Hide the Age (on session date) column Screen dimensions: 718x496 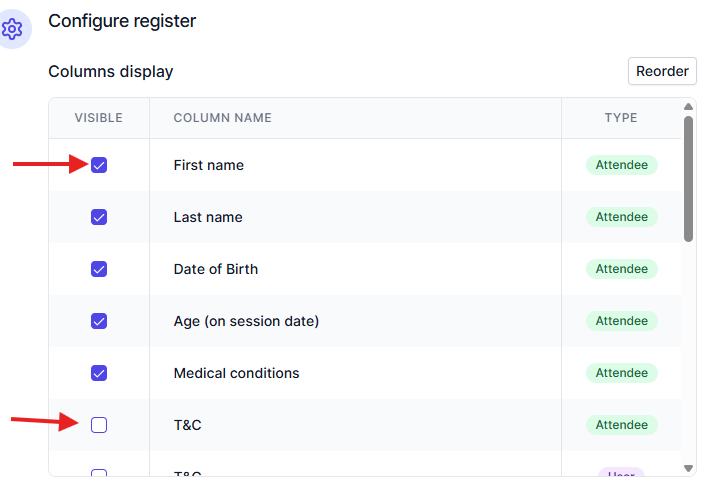(x=99, y=321)
